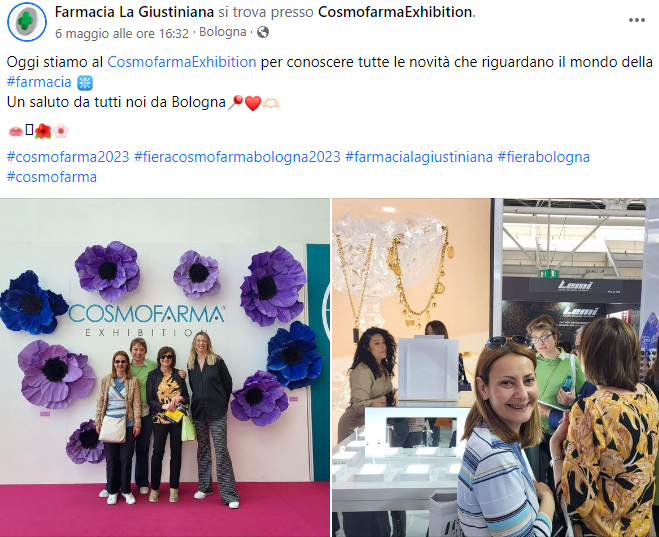This screenshot has height=537, width=659.
Task: Open the Farmacia La Giustiniana page name
Action: point(134,12)
